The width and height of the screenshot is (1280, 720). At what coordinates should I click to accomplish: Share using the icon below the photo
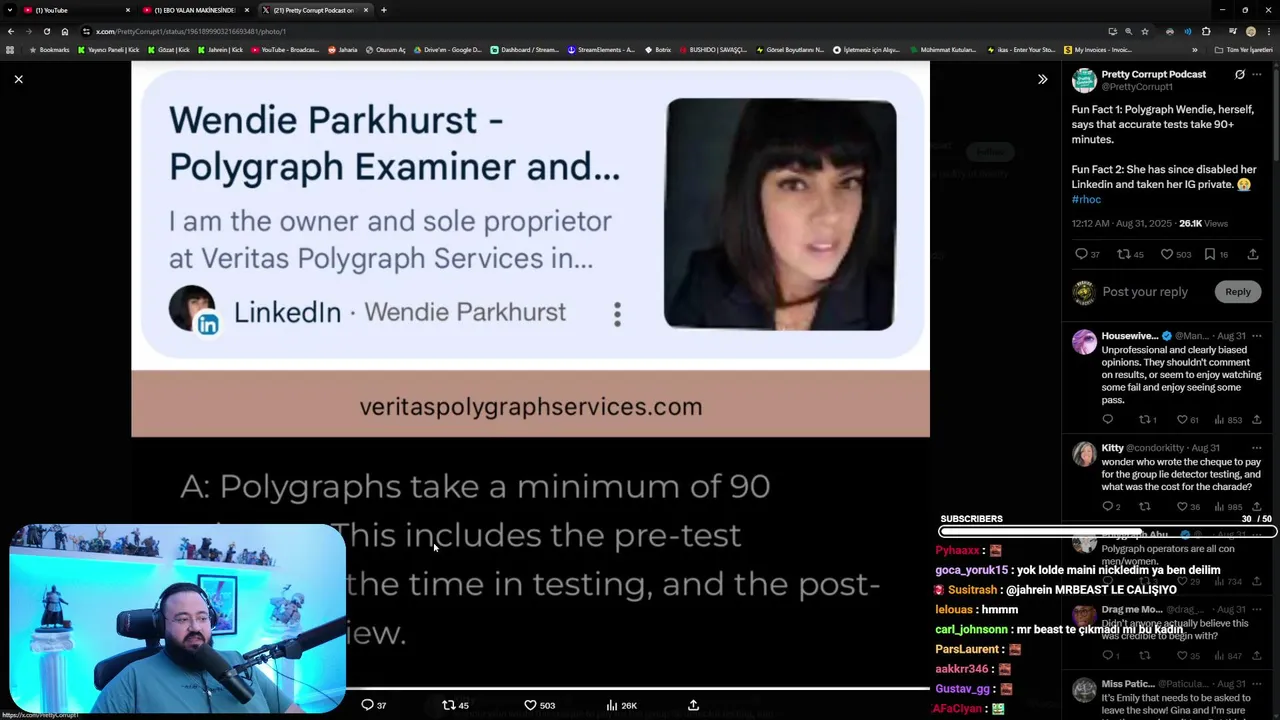click(x=693, y=705)
